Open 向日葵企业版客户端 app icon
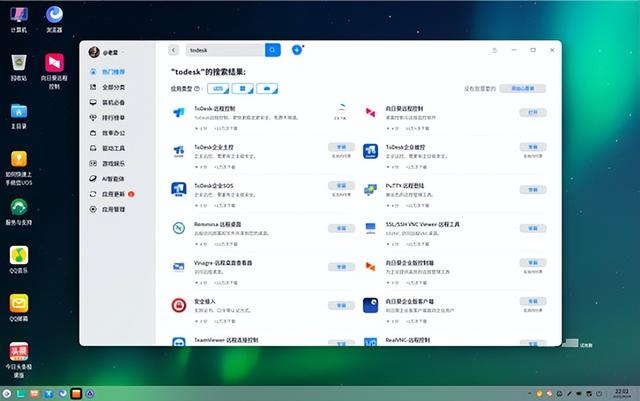640x401 pixels. pos(370,305)
